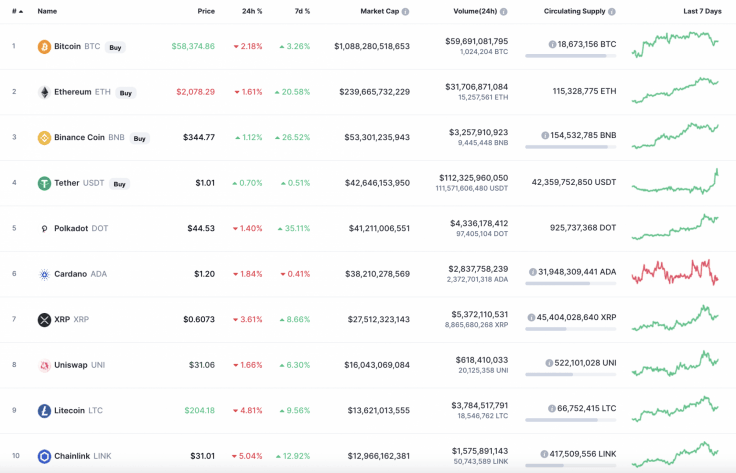This screenshot has height=473, width=736.
Task: Click the Market Cap info icon
Action: click(x=406, y=12)
